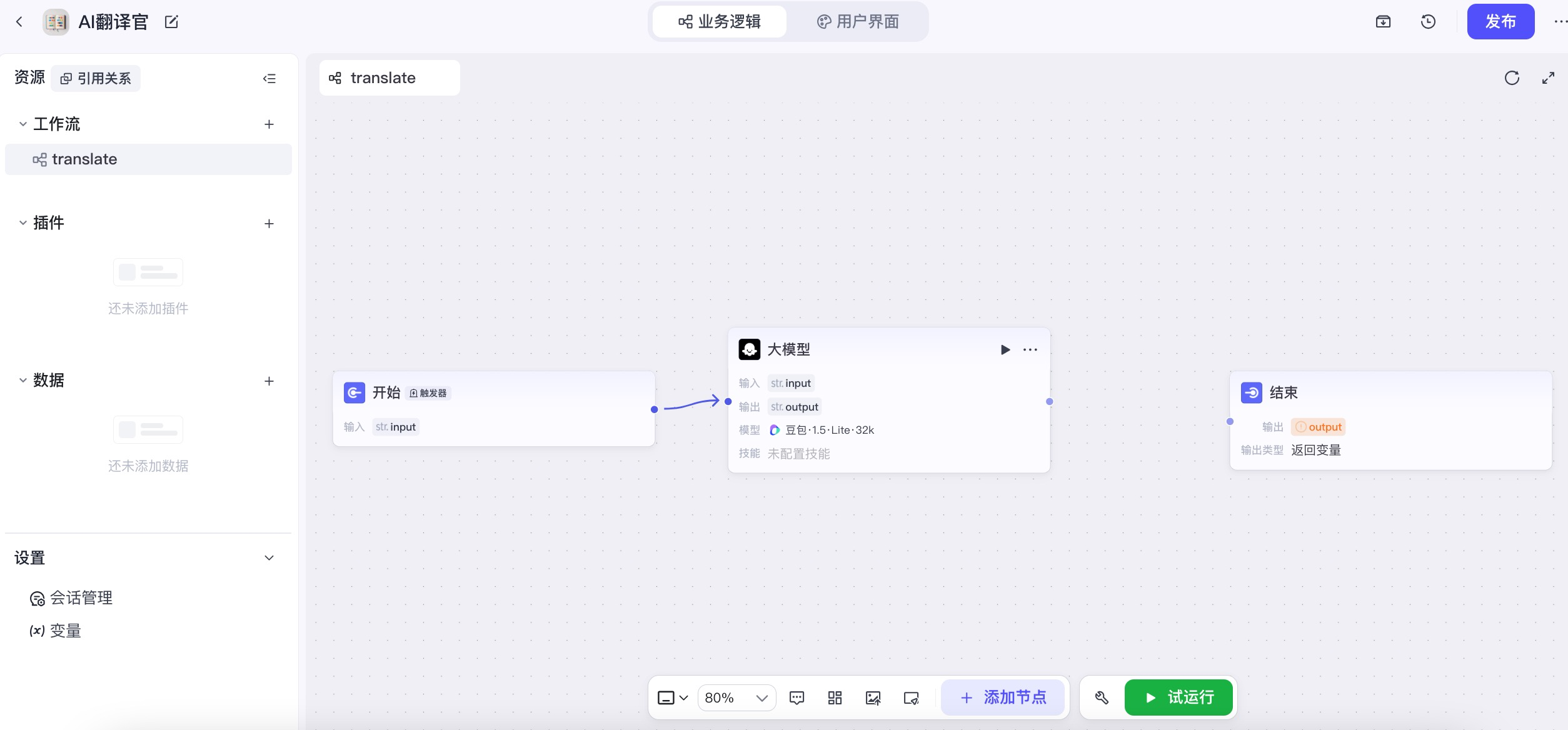
Task: Switch to the 引用关系 tab in the resource panel
Action: point(95,77)
